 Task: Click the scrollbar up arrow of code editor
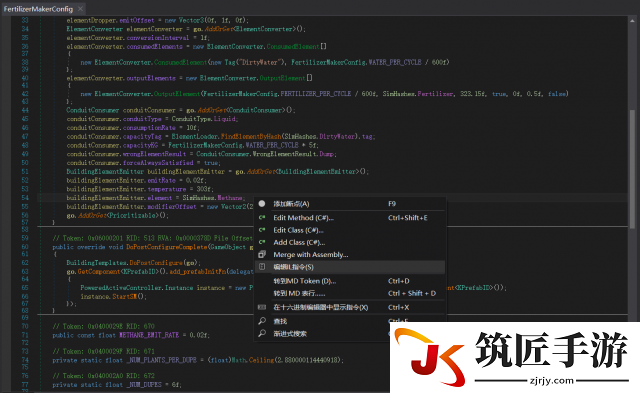click(632, 20)
